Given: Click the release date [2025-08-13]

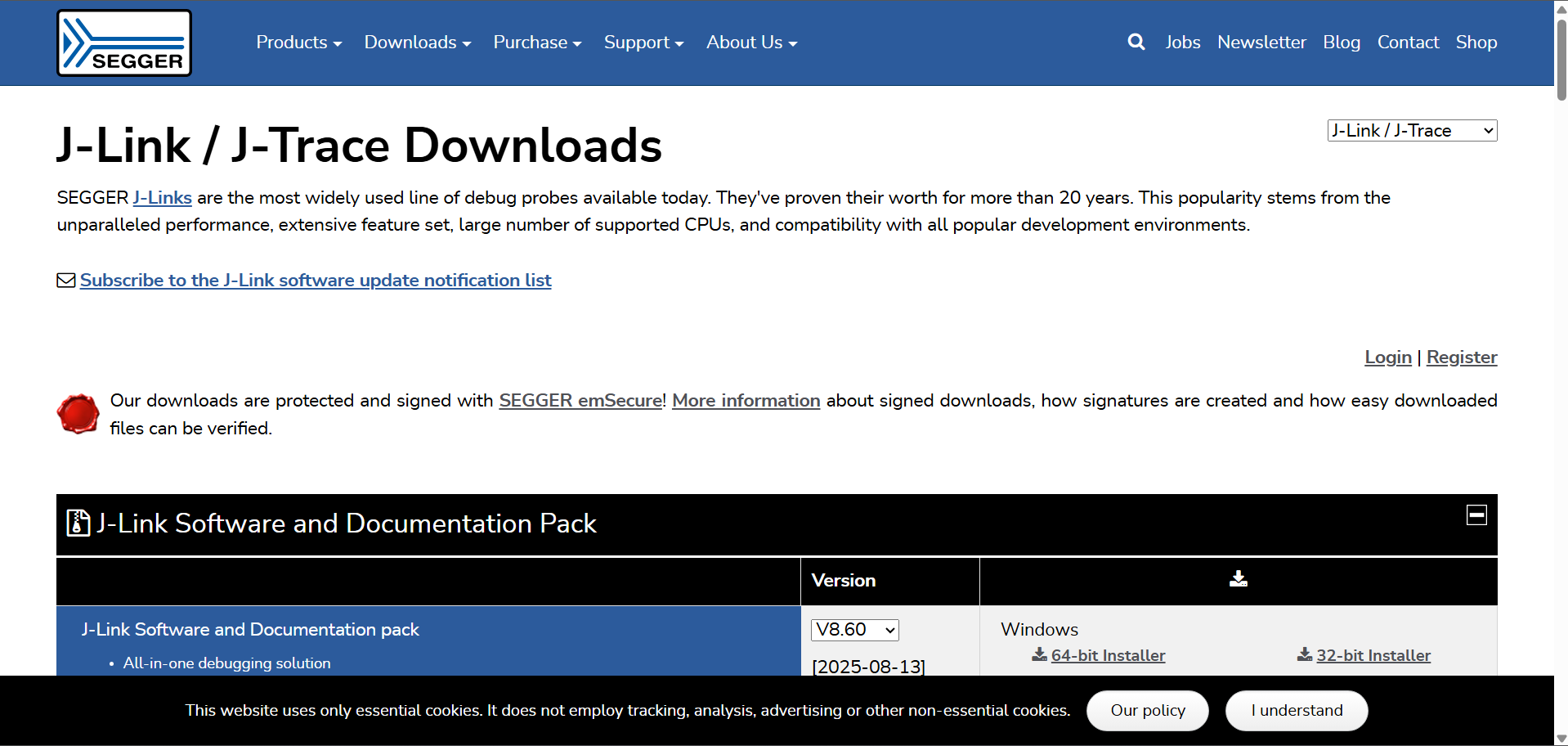Looking at the screenshot, I should (x=868, y=667).
